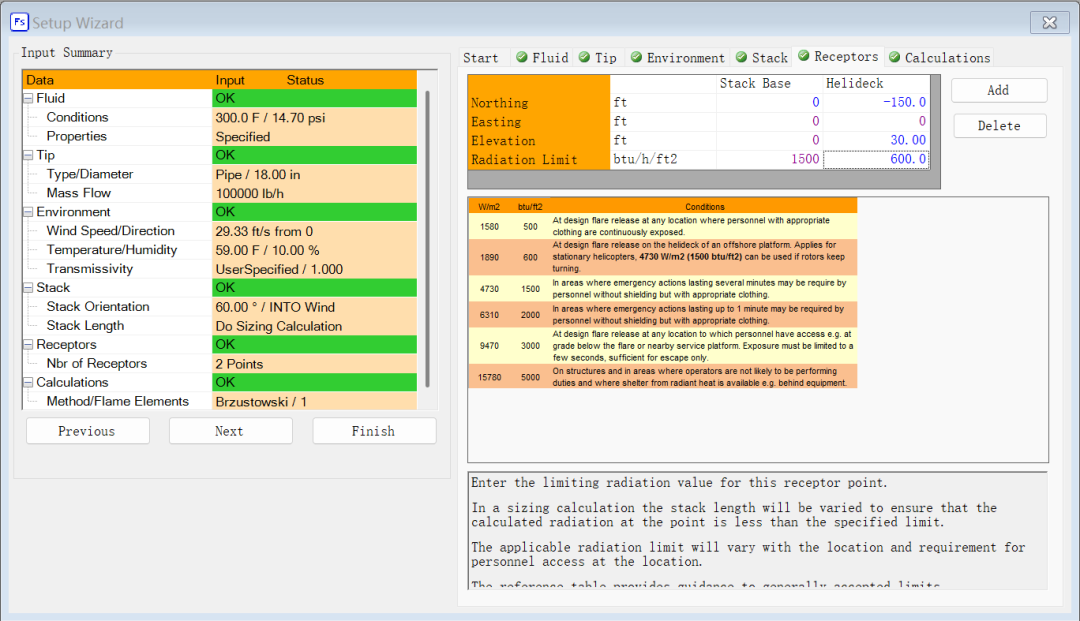
Task: Select the Stack Orientation tree row
Action: pos(220,307)
